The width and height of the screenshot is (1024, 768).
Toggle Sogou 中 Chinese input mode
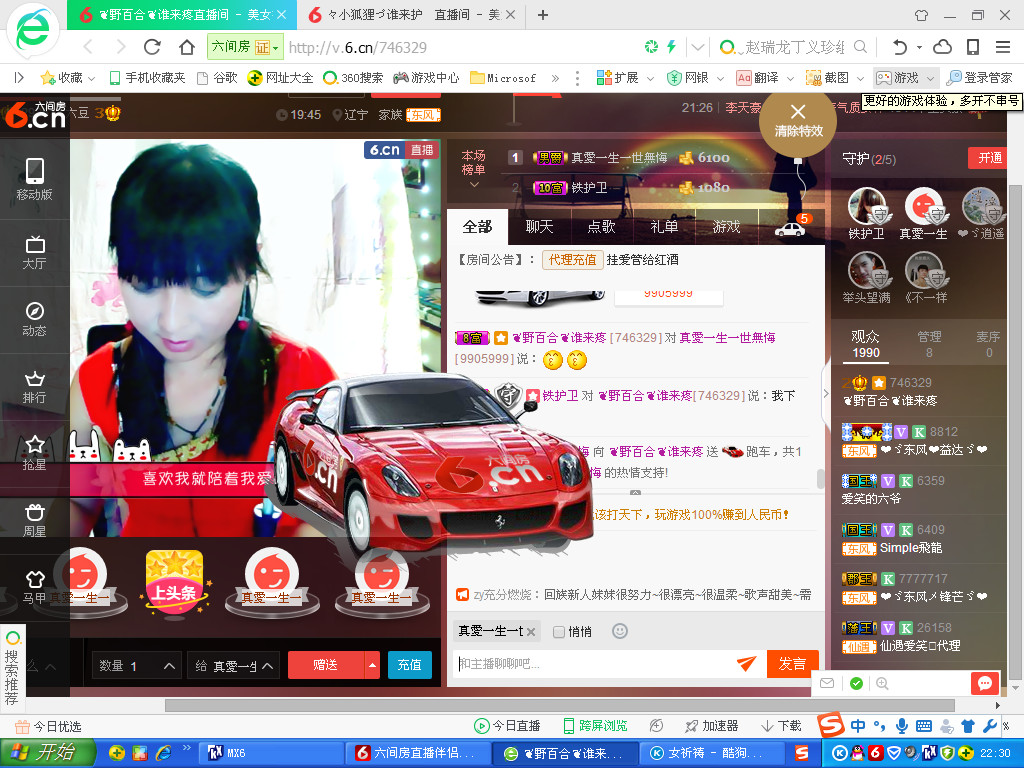click(x=858, y=726)
